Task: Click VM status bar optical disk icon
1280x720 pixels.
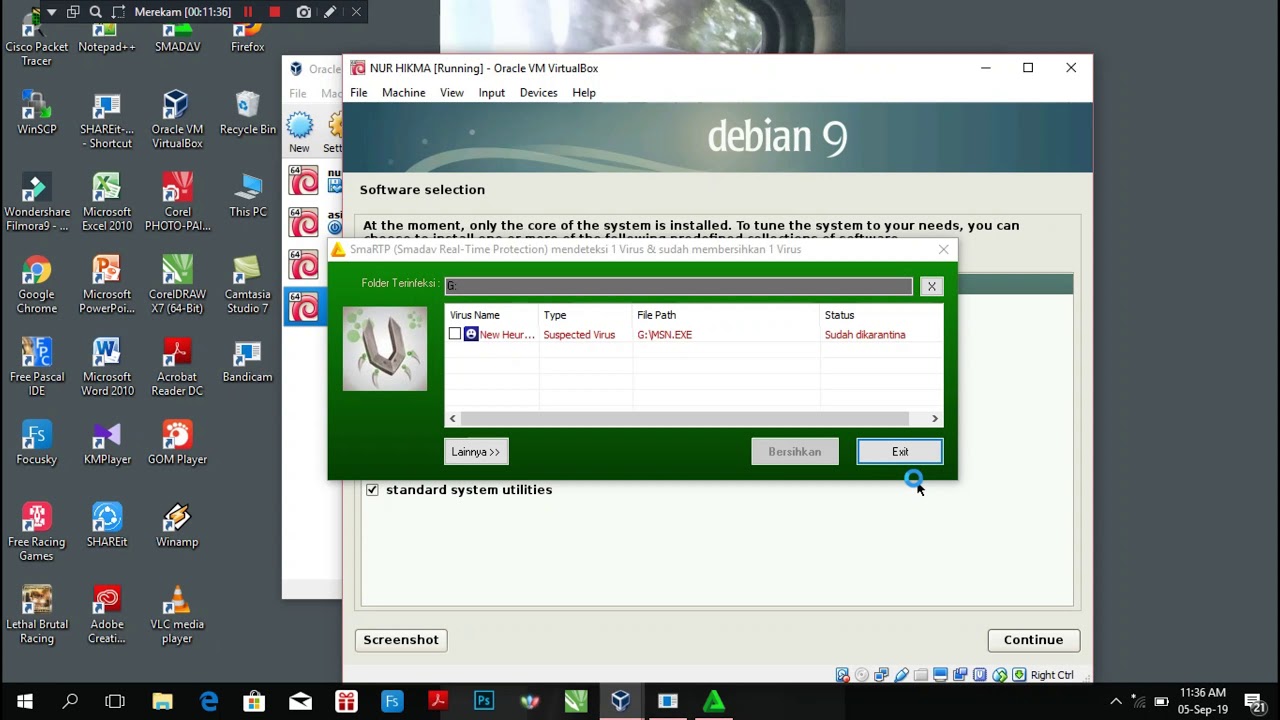Action: pyautogui.click(x=862, y=675)
